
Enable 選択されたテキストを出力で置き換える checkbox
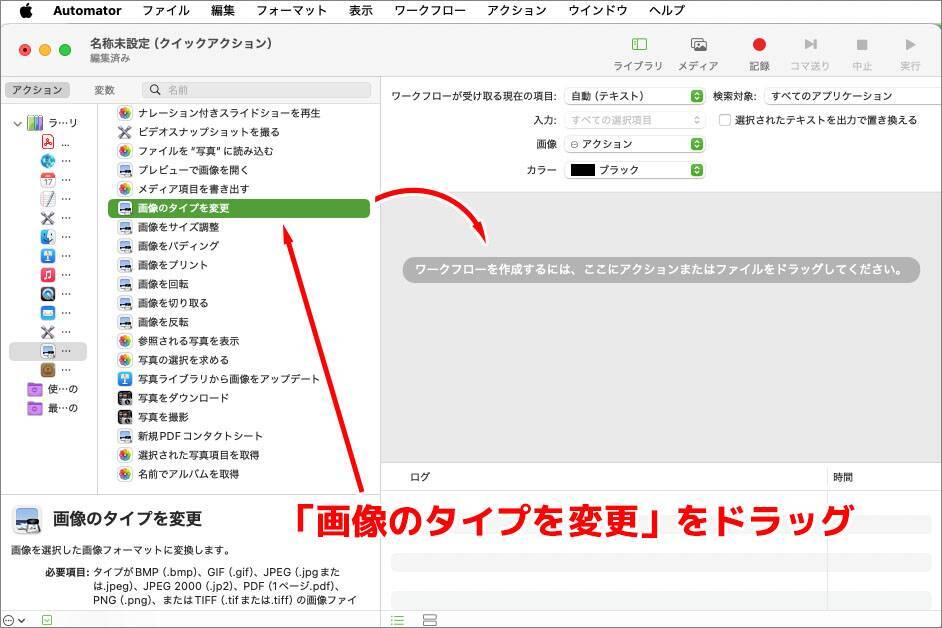click(725, 120)
